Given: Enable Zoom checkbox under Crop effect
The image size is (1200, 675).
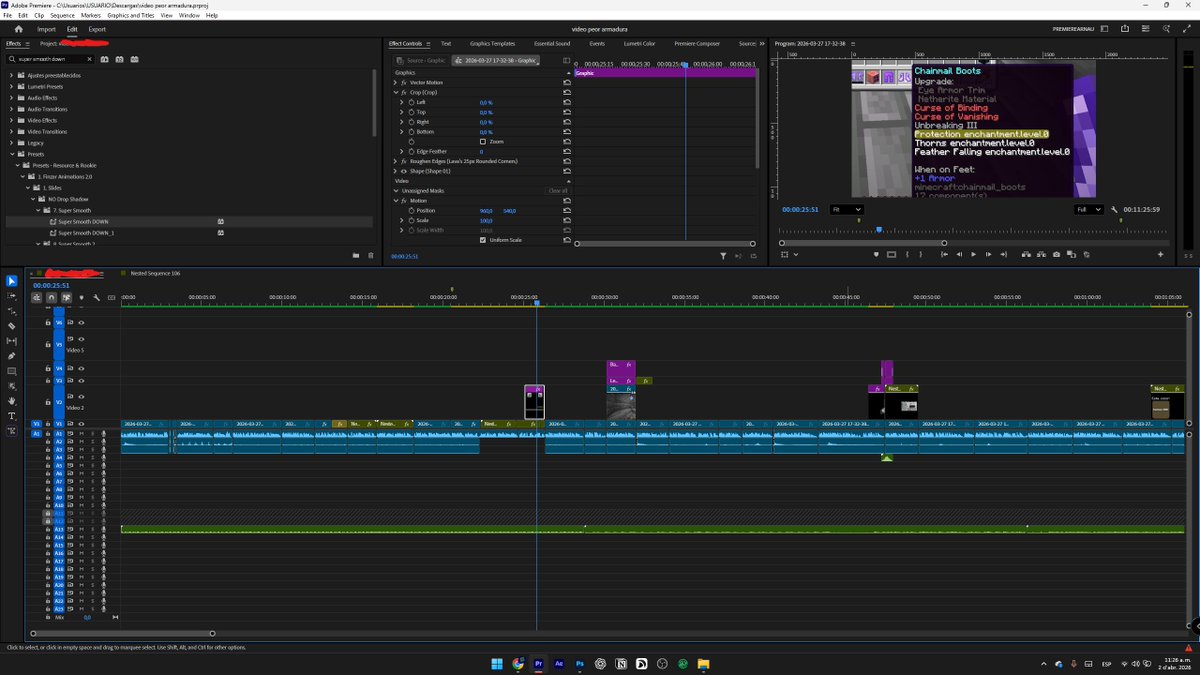Looking at the screenshot, I should click(x=483, y=142).
